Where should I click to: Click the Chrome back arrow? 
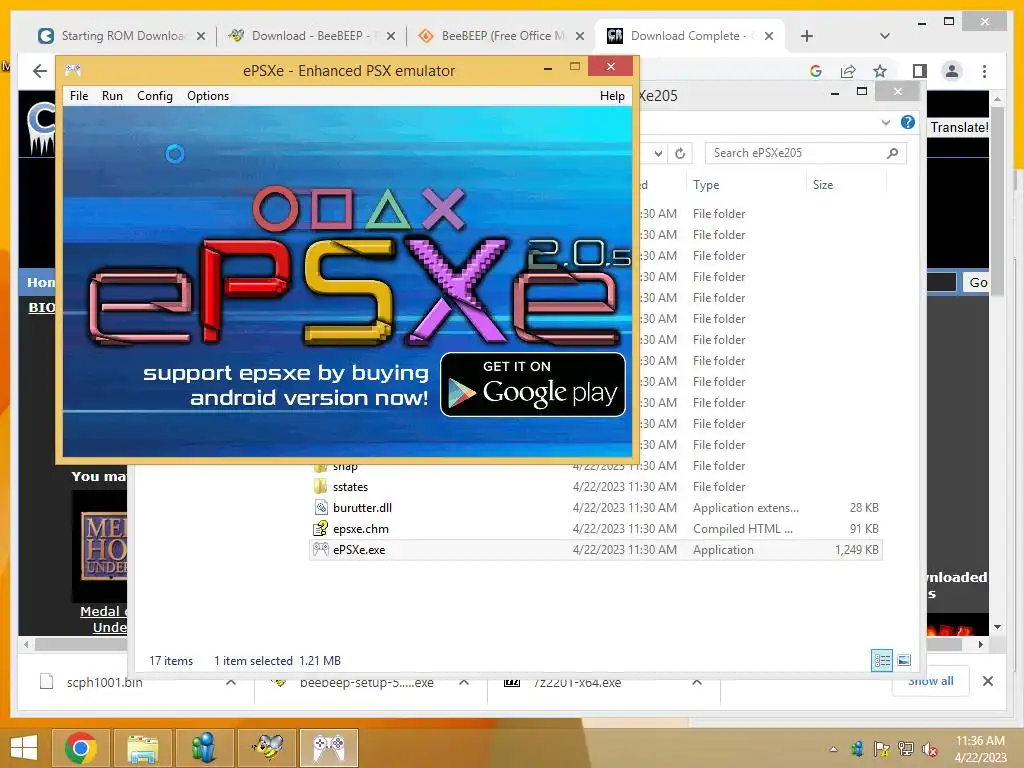[40, 71]
